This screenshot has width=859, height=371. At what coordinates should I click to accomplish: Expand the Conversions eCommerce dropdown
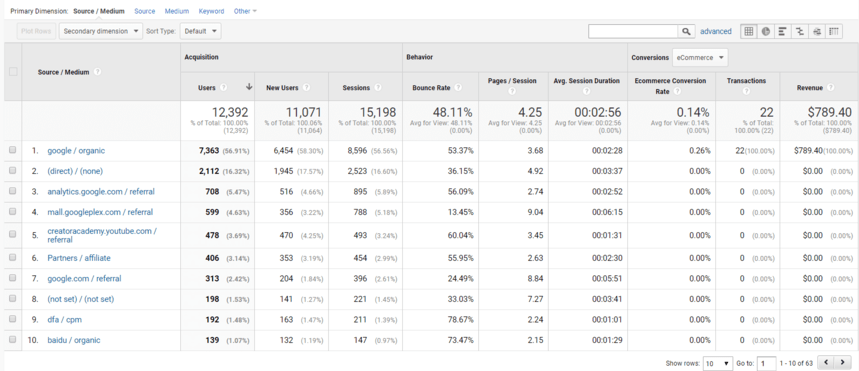click(x=700, y=57)
